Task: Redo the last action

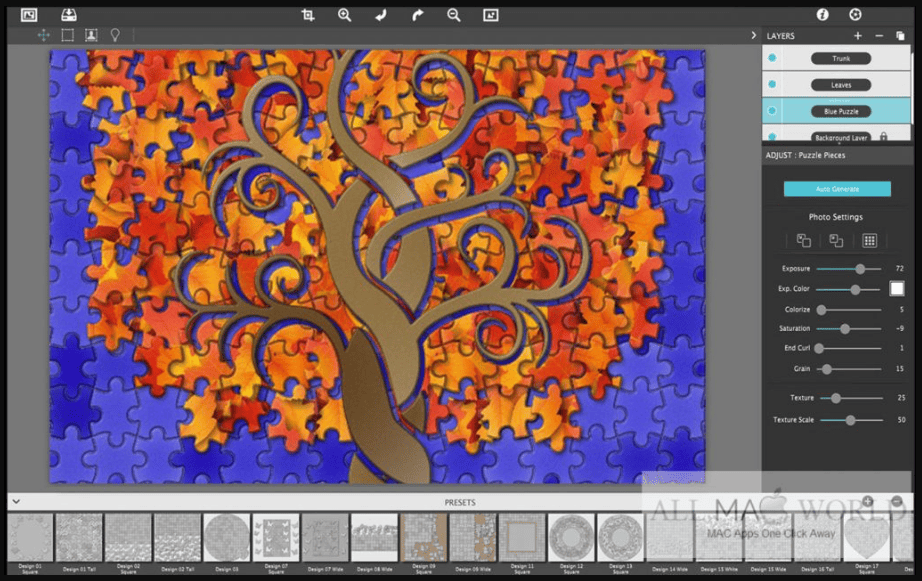Action: (x=417, y=15)
